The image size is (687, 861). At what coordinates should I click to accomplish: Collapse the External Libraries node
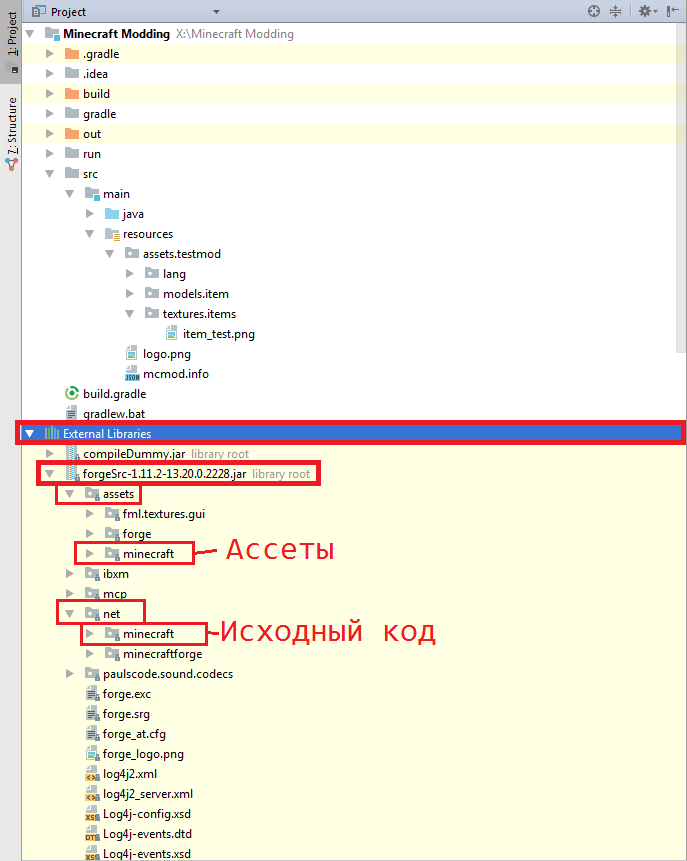pos(29,434)
